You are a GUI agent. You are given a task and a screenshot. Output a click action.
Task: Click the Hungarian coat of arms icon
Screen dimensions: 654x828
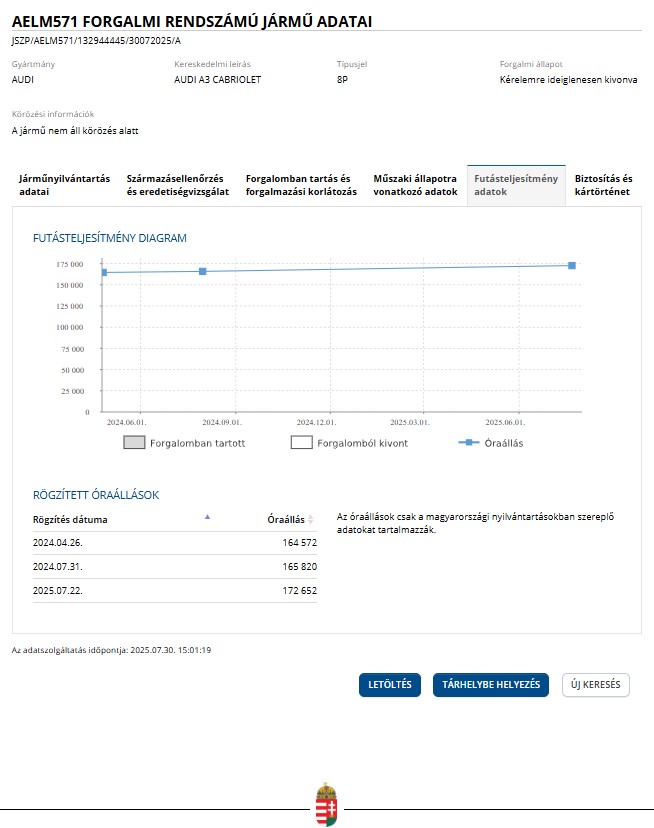[x=327, y=805]
